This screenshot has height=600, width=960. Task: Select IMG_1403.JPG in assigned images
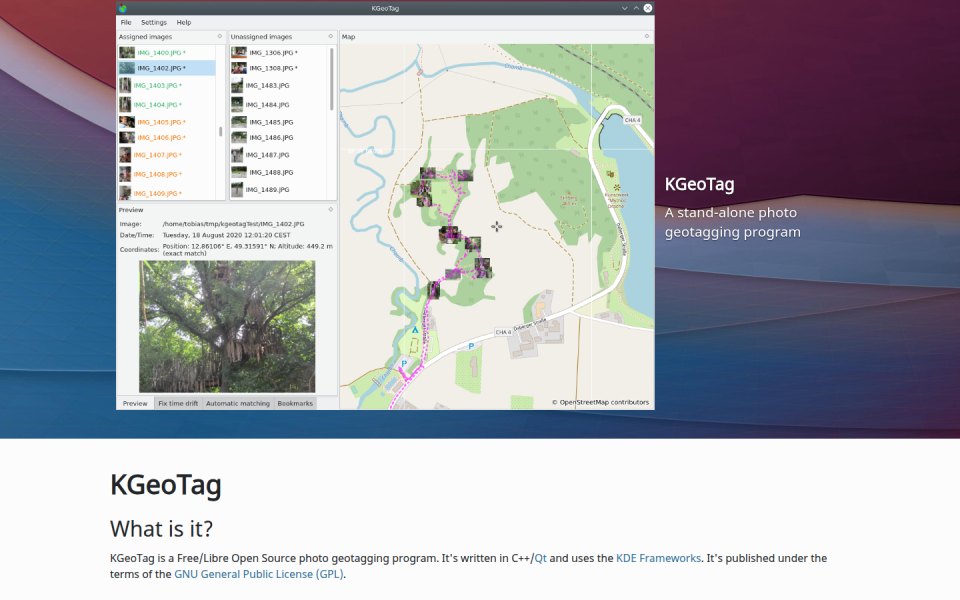click(167, 85)
